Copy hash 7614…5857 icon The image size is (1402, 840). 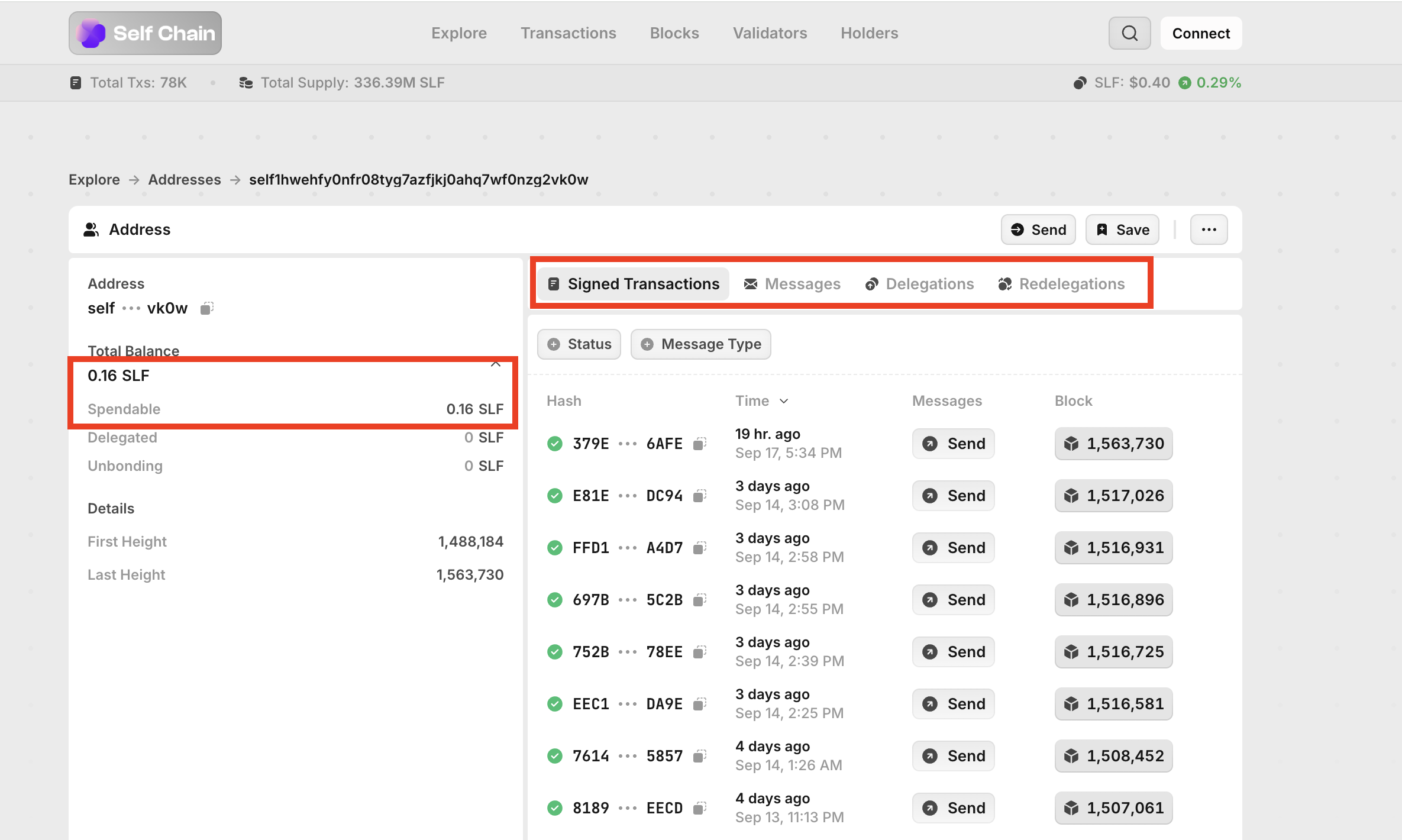[700, 756]
